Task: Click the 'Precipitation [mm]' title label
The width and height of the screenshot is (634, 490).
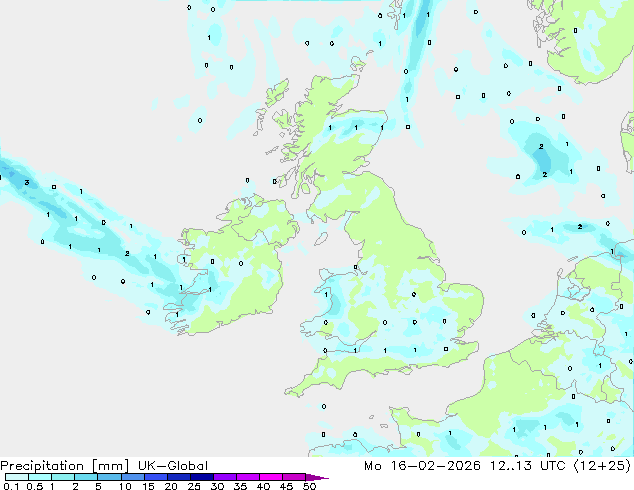Action: [x=65, y=466]
